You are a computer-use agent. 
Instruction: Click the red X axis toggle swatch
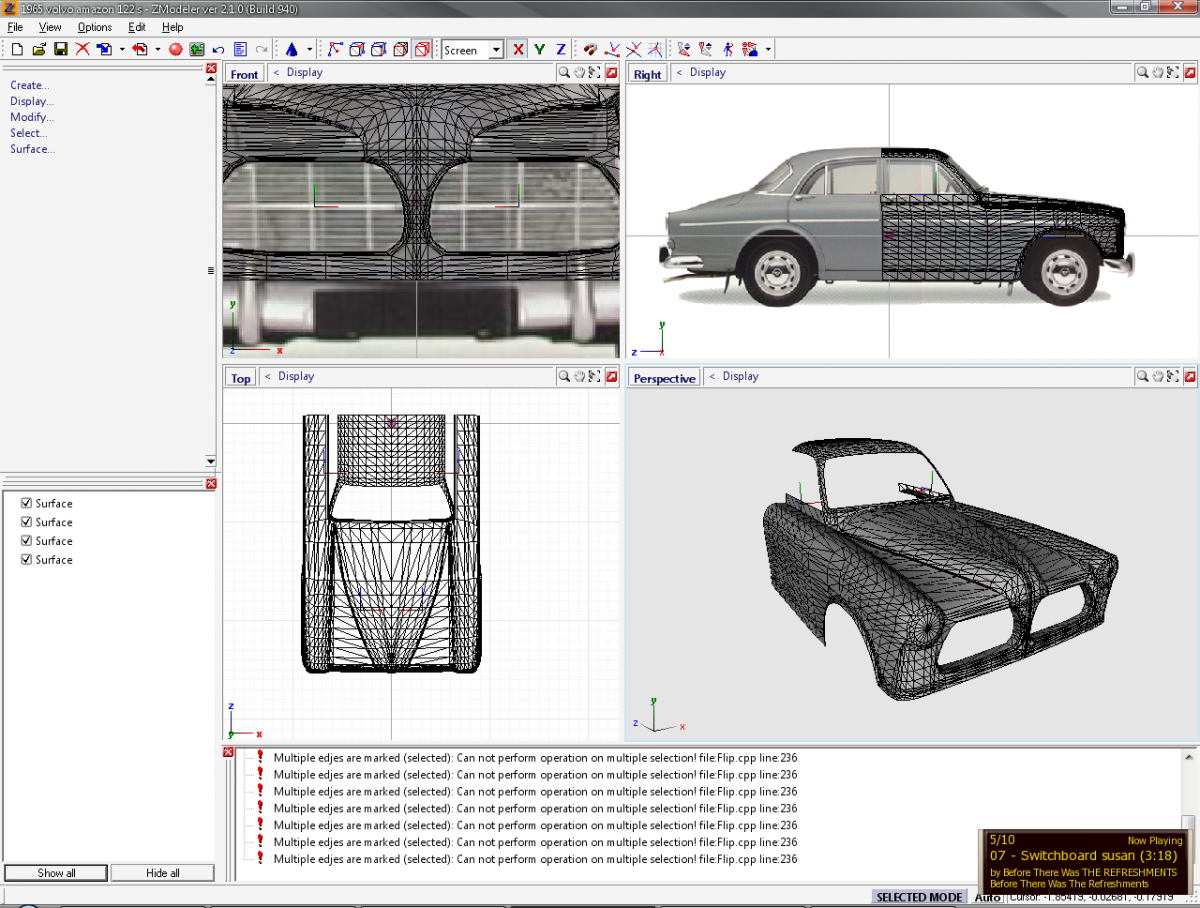[518, 49]
